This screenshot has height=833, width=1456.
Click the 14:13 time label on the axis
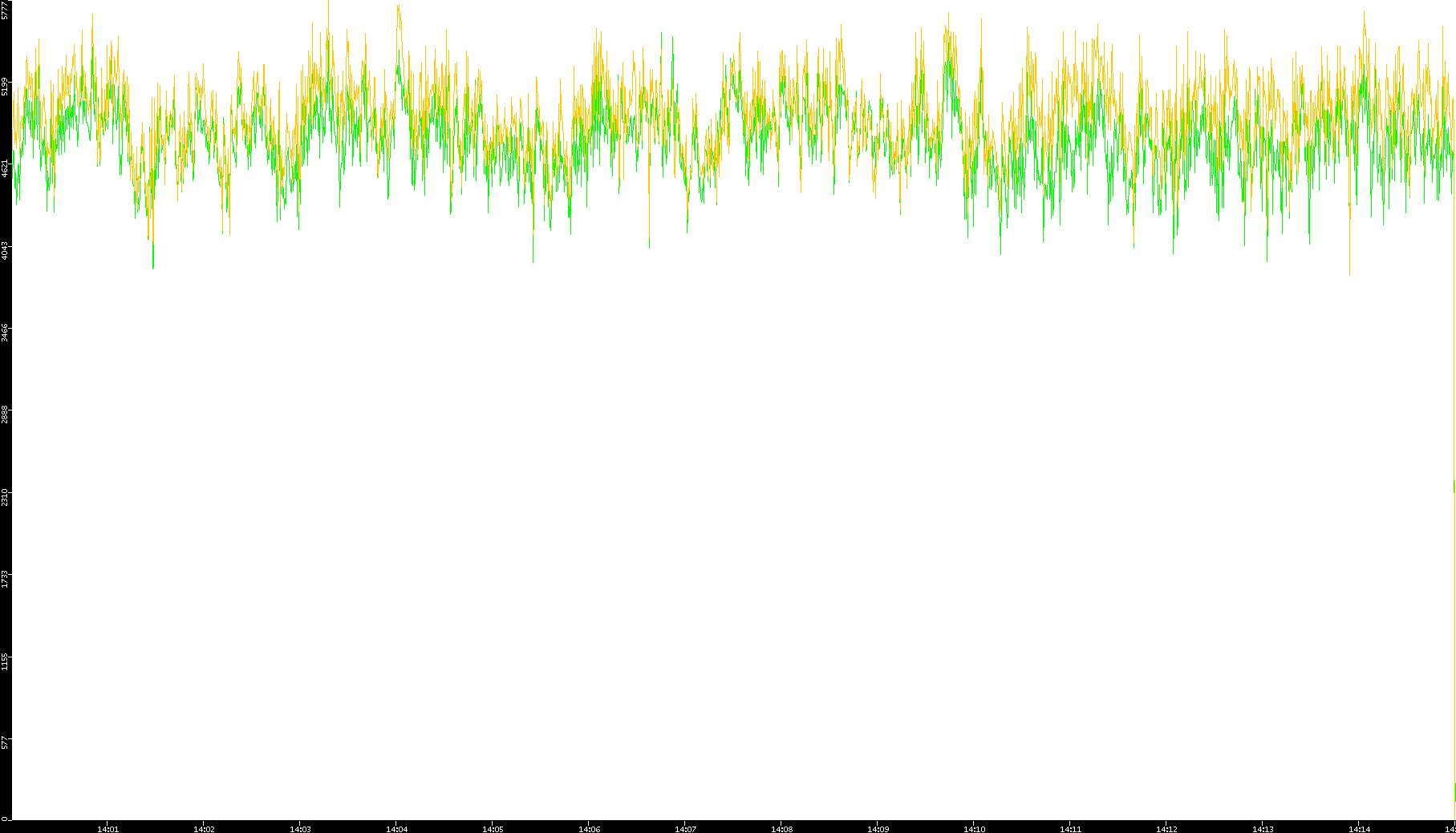1263,829
